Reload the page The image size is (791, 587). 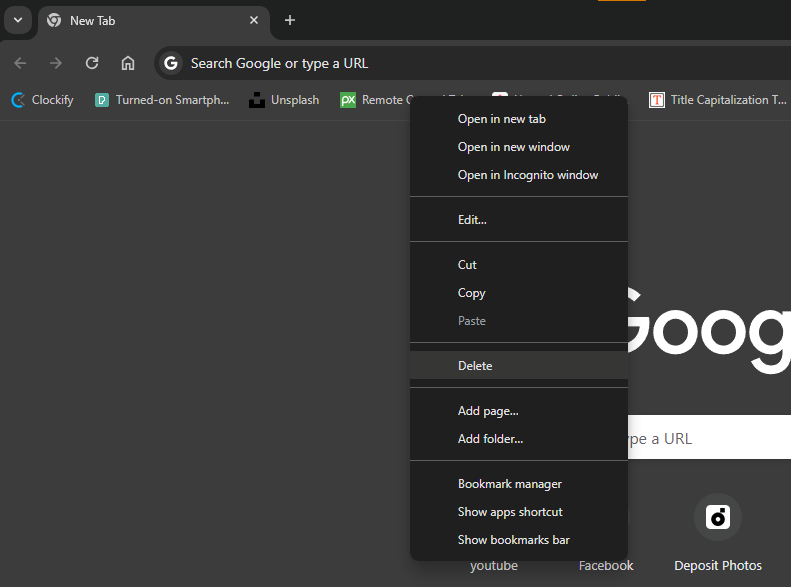[x=92, y=63]
